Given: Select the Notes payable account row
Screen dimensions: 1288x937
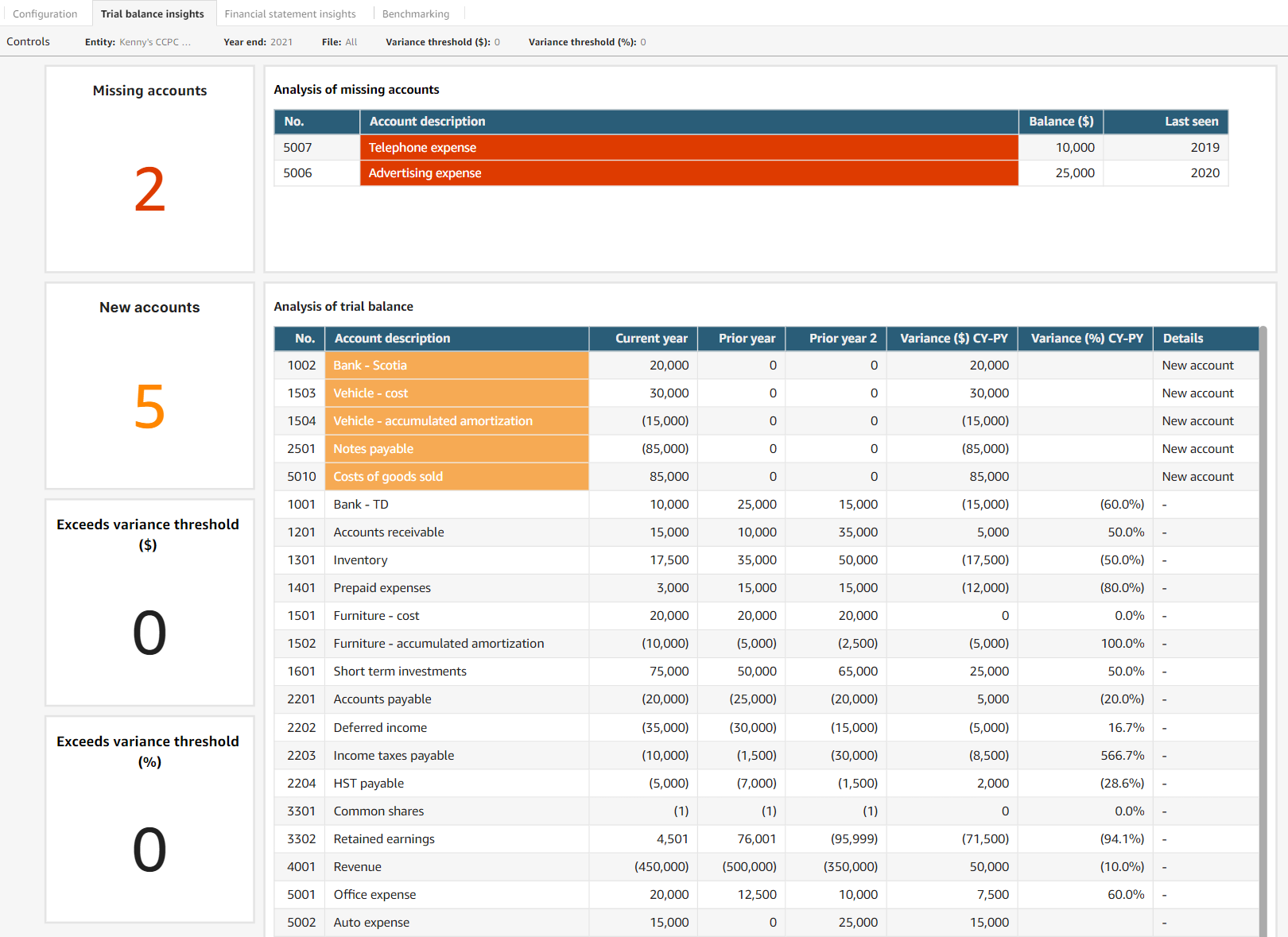Looking at the screenshot, I should tap(456, 449).
